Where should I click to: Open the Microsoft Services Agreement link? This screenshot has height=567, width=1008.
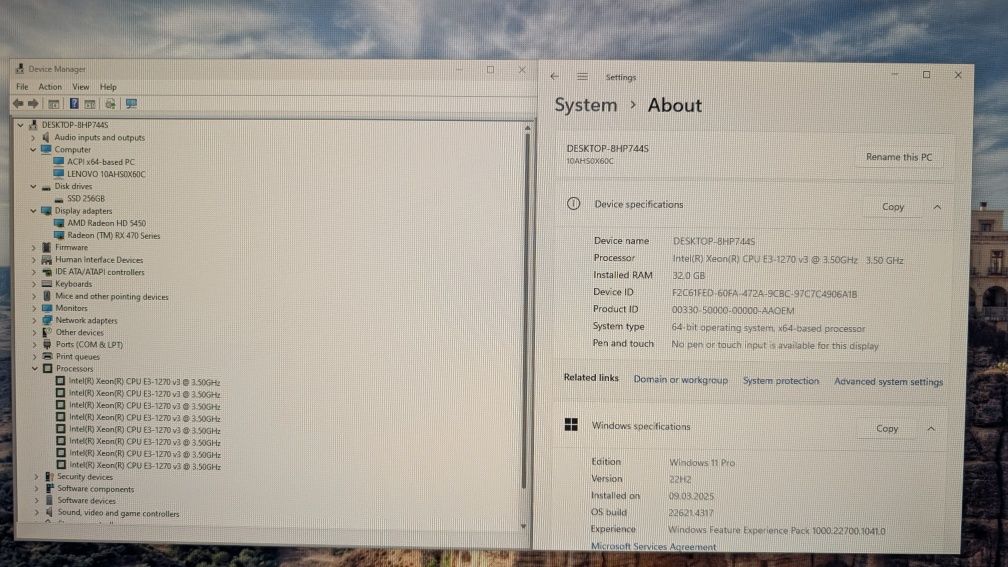[653, 547]
